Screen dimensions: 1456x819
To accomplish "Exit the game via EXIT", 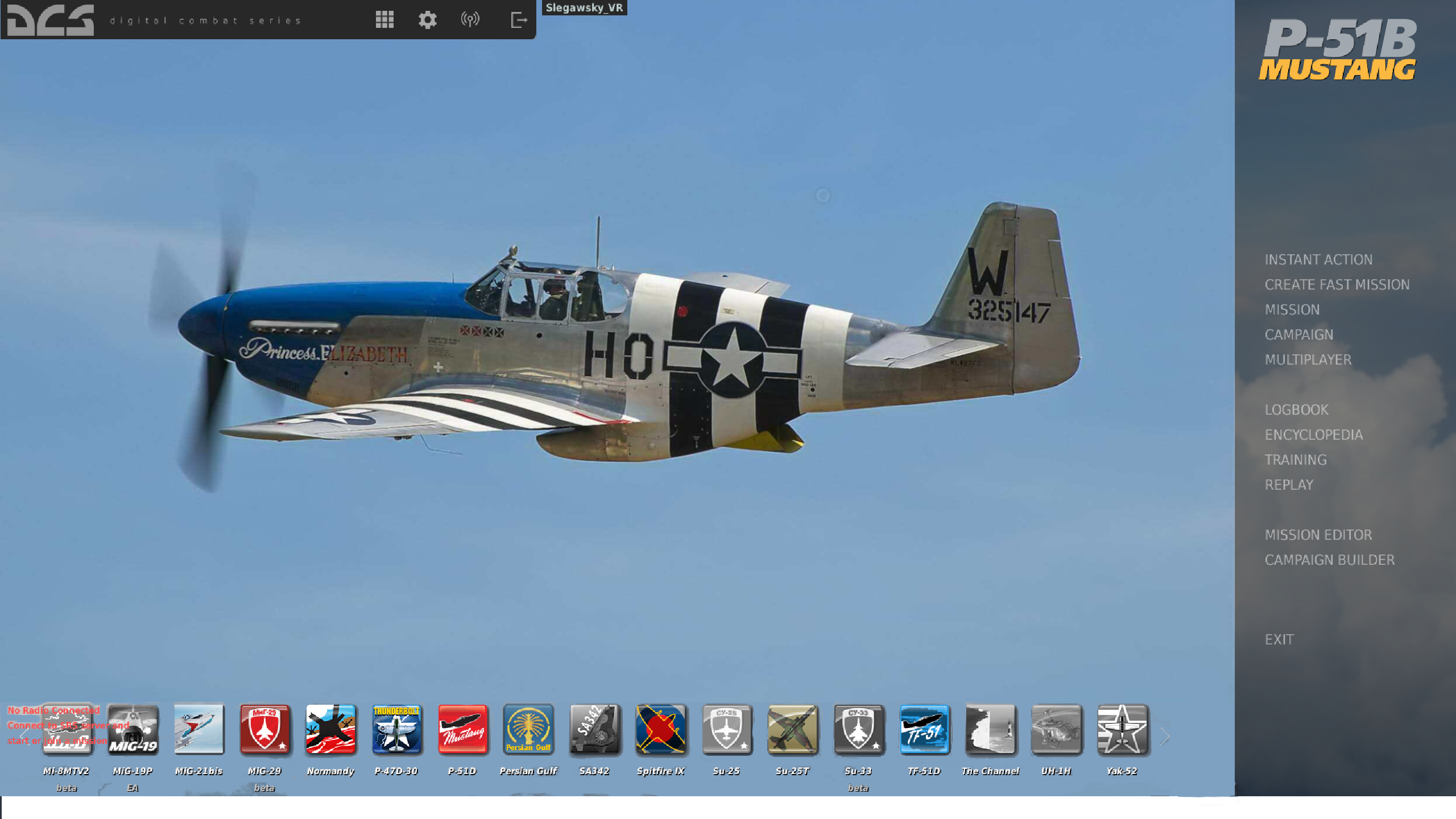I will tap(1279, 640).
